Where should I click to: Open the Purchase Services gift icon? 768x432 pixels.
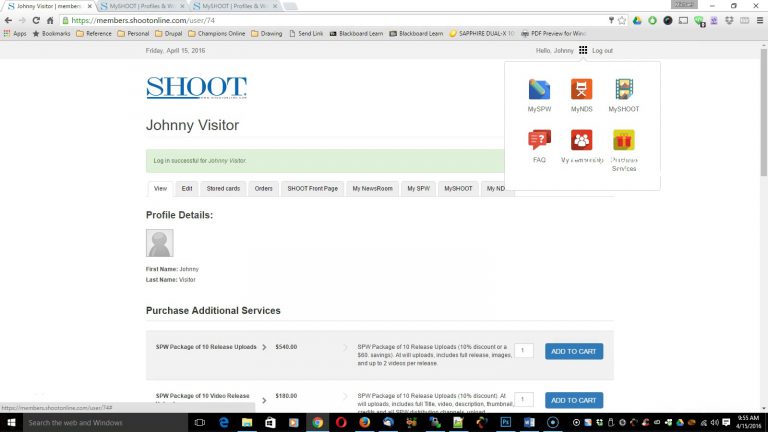tap(624, 140)
